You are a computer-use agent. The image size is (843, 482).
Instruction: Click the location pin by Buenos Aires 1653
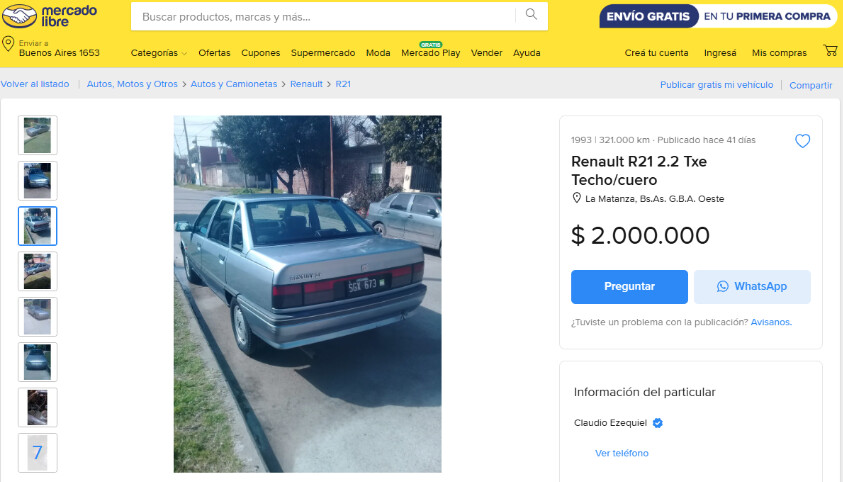tap(8, 44)
